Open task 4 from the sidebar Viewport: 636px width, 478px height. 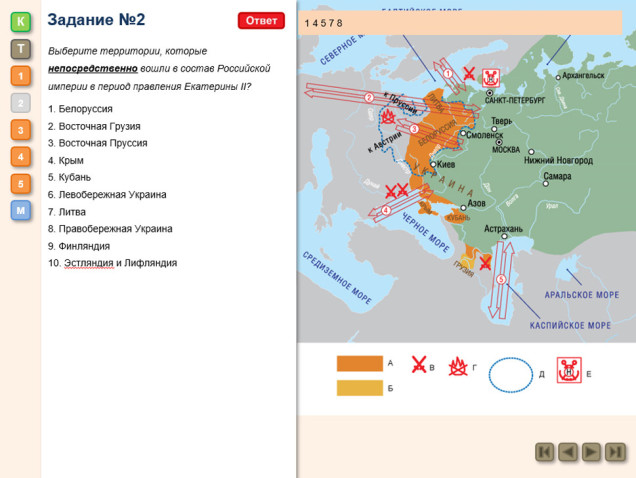tap(20, 156)
